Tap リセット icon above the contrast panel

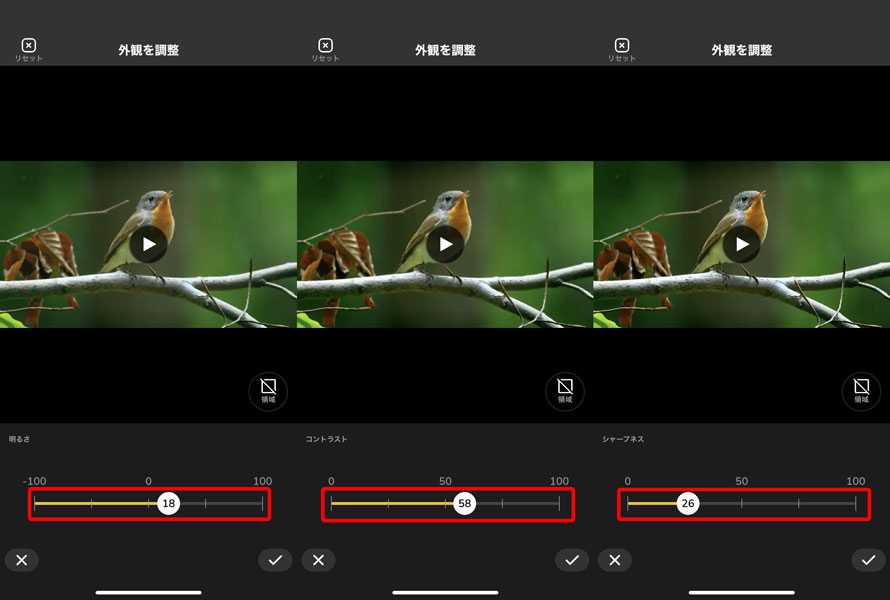[325, 46]
